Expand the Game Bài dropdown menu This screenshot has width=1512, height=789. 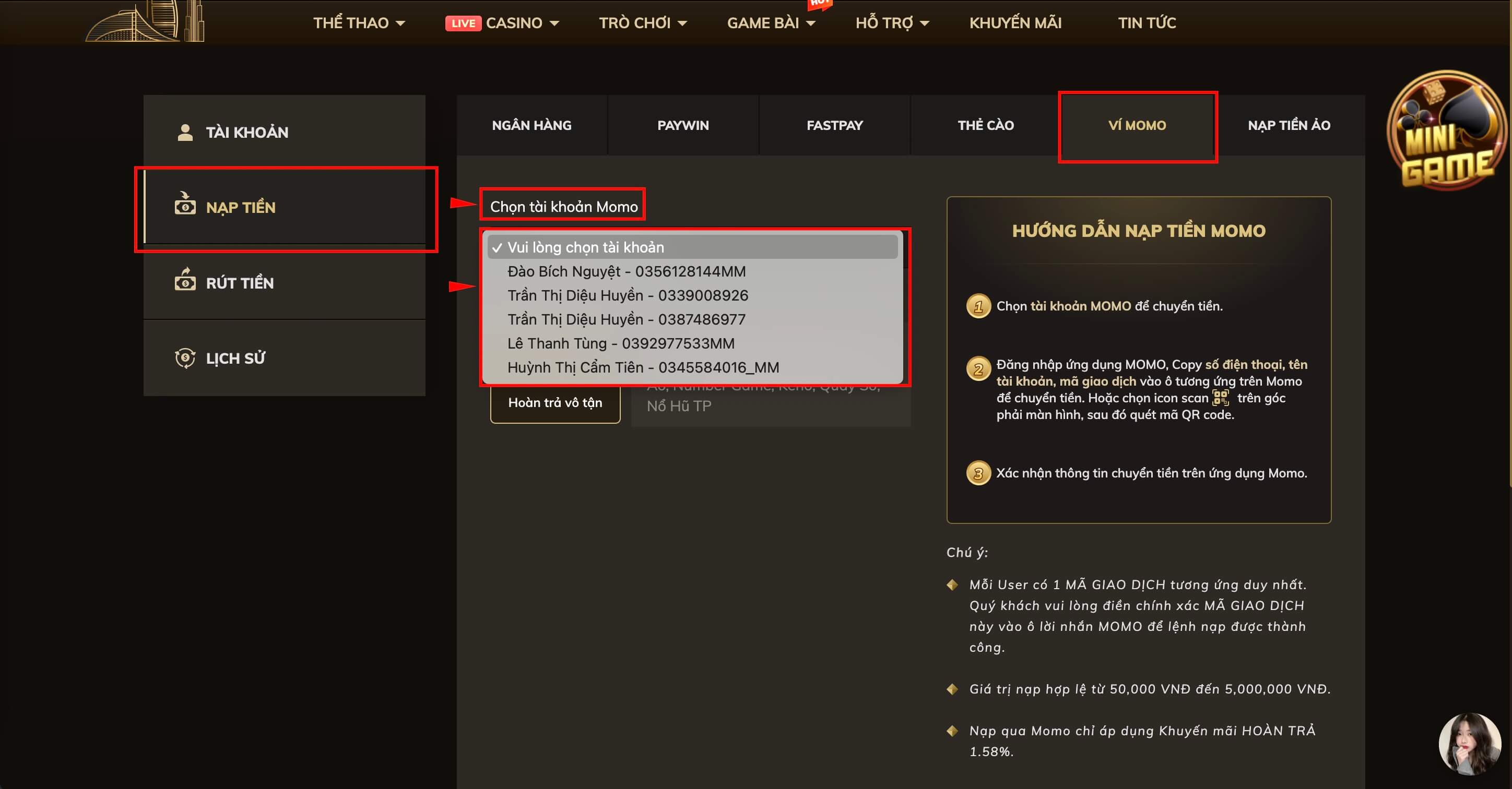click(771, 23)
